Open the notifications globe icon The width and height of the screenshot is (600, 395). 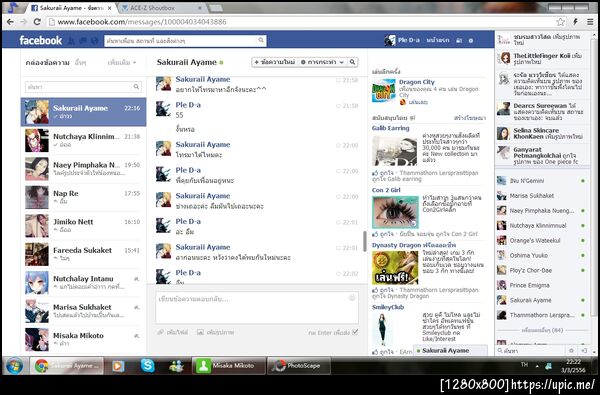tap(95, 40)
